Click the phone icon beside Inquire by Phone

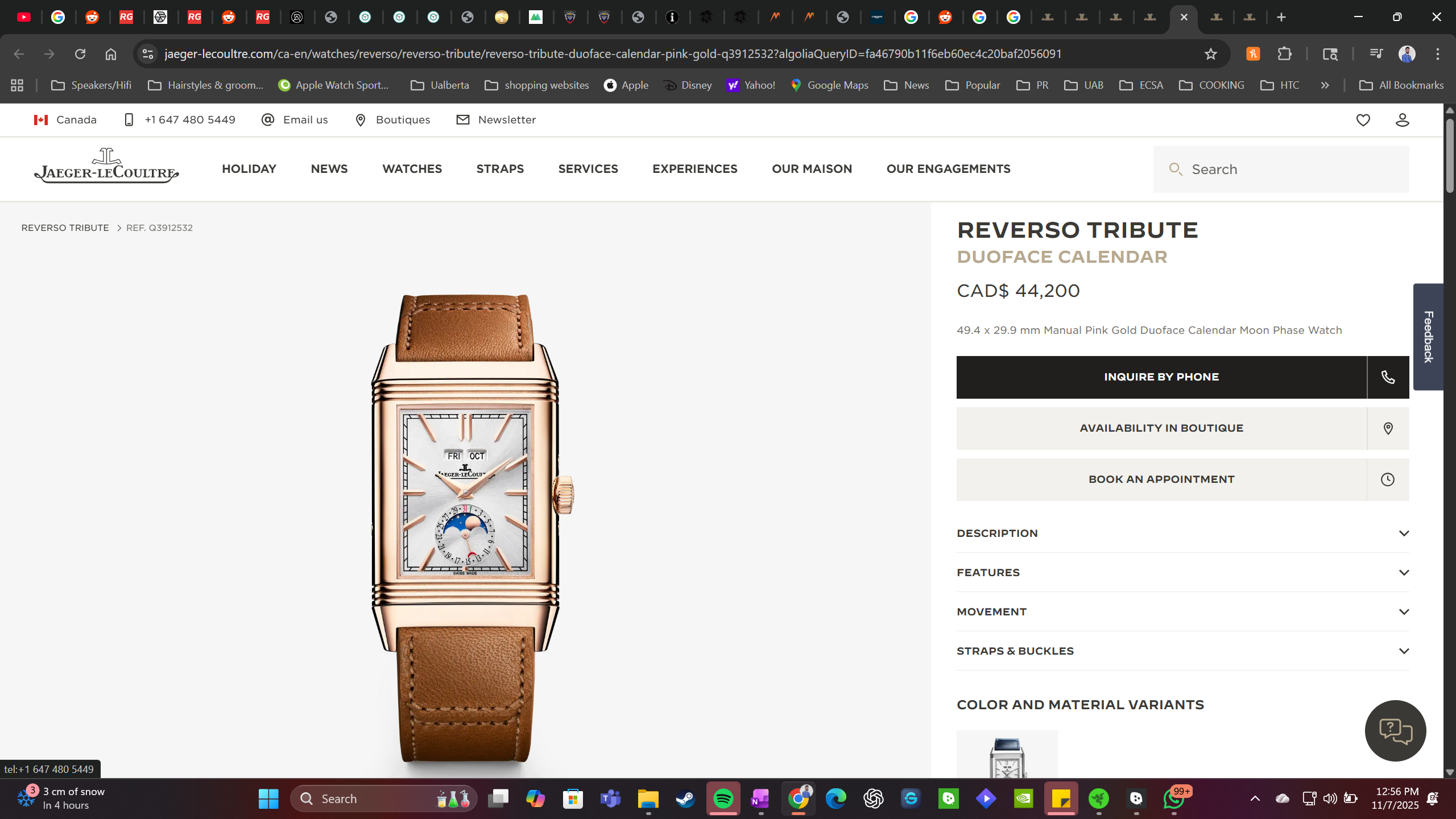pos(1388,377)
